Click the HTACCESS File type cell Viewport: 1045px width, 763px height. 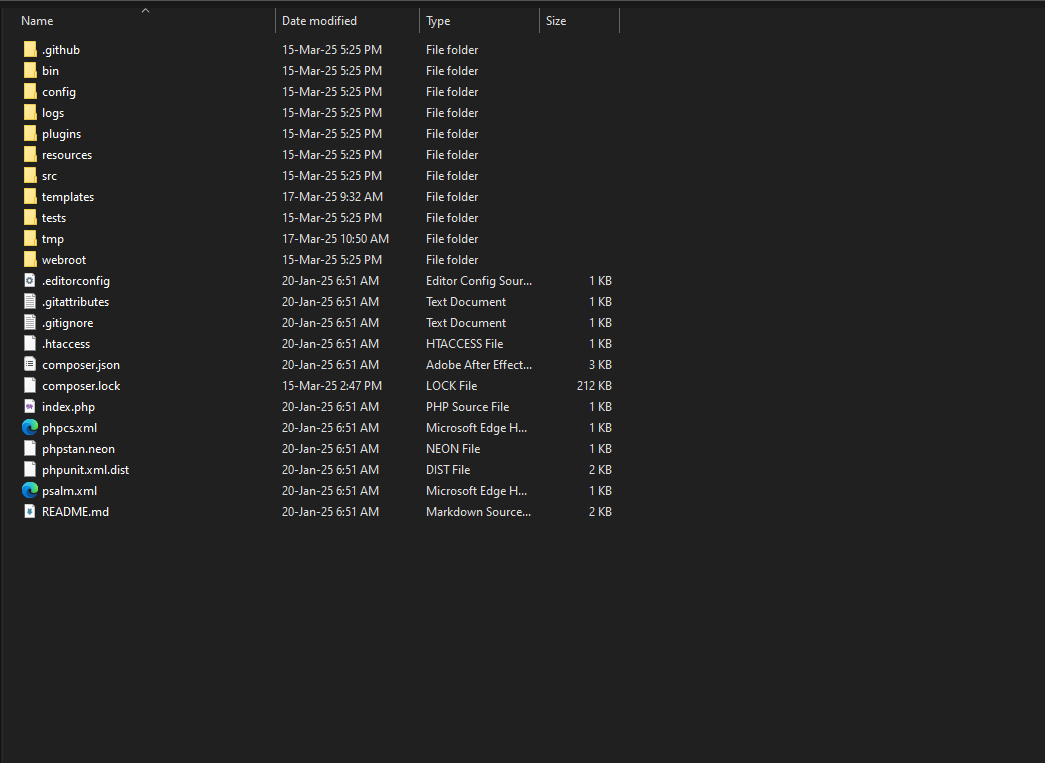click(x=465, y=343)
